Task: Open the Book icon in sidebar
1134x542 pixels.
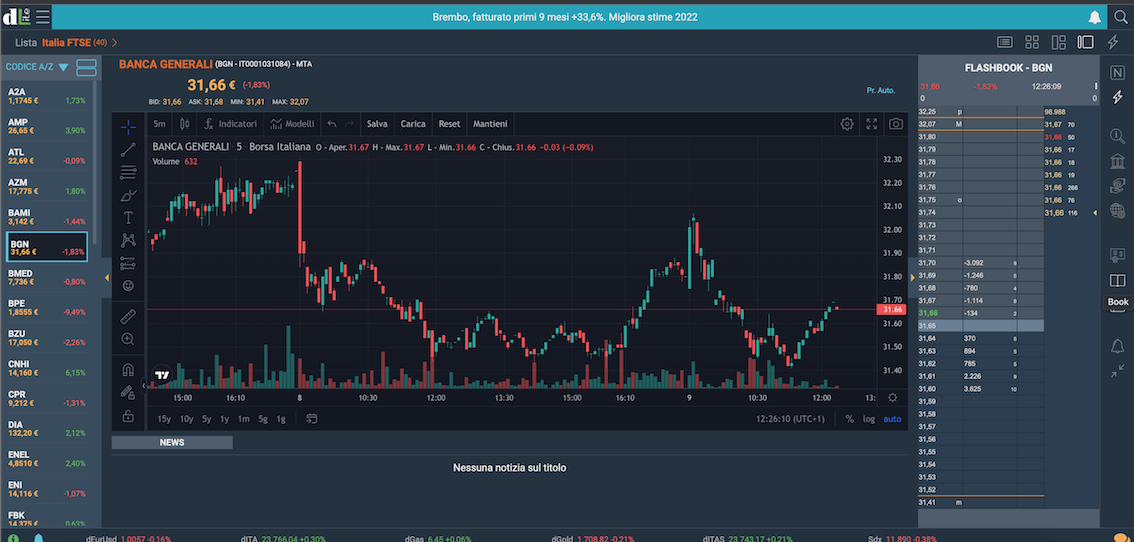Action: coord(1117,280)
